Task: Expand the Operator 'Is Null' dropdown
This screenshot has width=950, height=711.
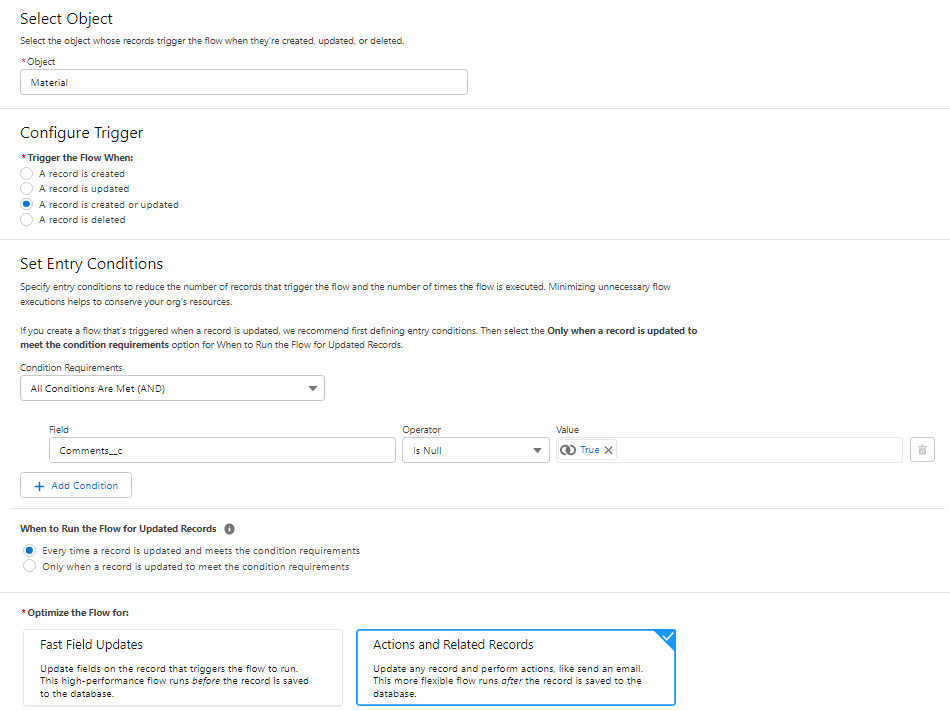Action: click(x=475, y=450)
